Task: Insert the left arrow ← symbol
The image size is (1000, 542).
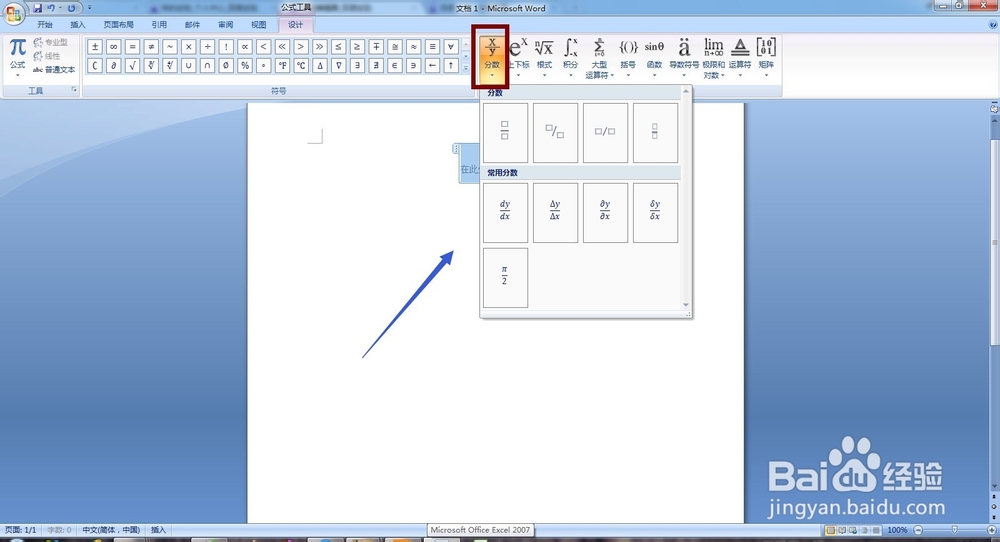Action: 432,65
